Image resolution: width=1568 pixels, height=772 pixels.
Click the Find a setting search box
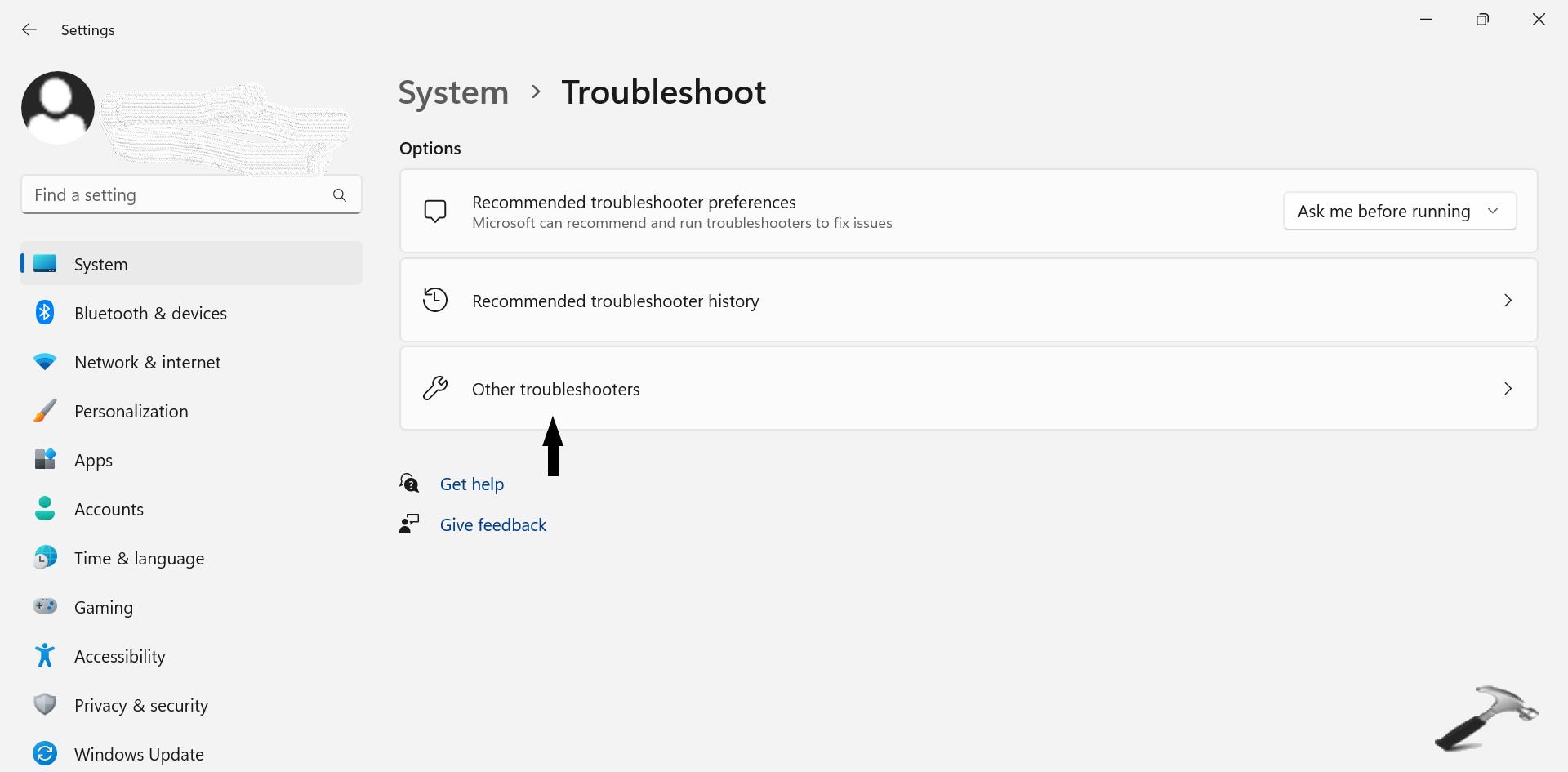[x=176, y=195]
